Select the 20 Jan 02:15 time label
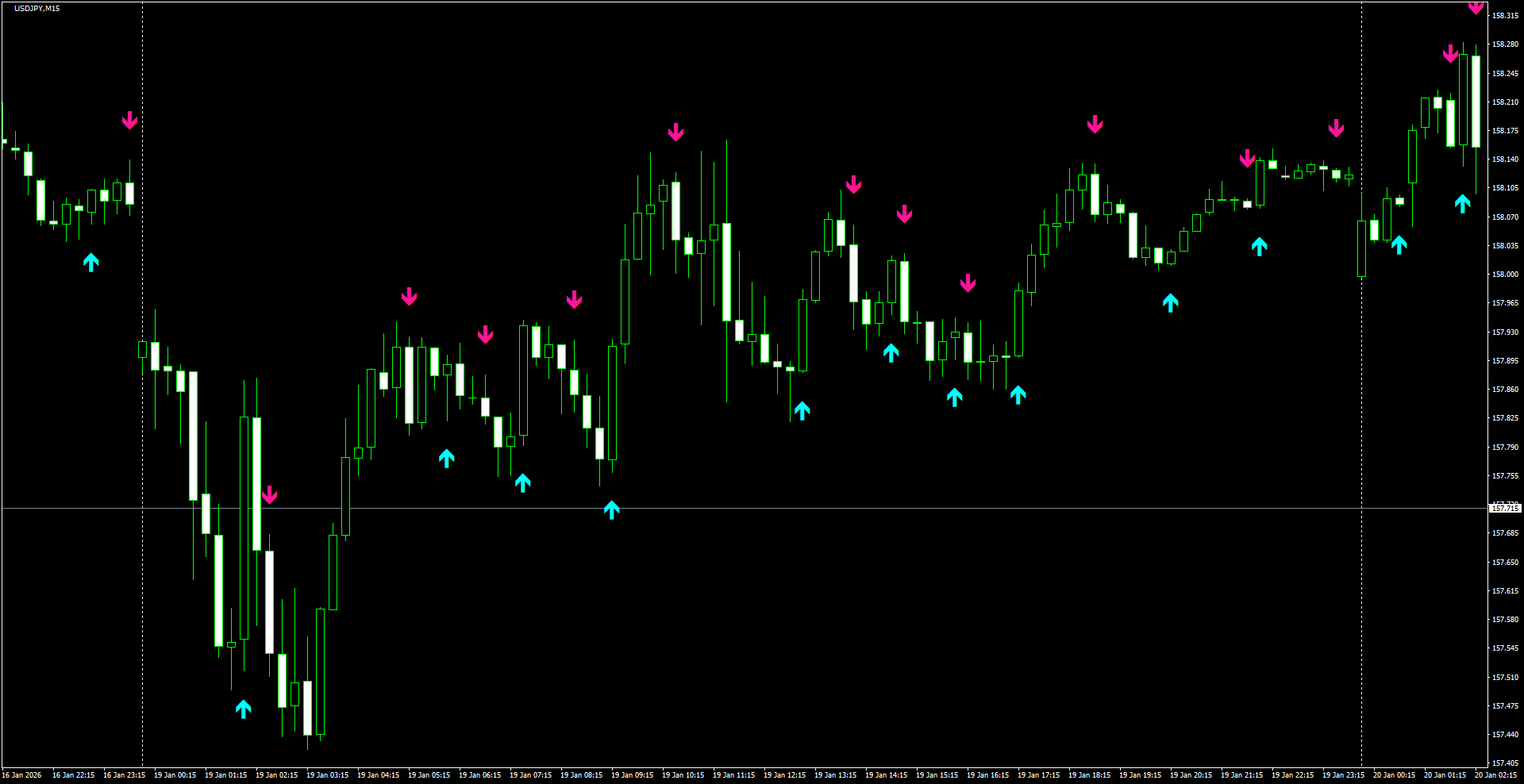This screenshot has width=1524, height=784. [1495, 775]
